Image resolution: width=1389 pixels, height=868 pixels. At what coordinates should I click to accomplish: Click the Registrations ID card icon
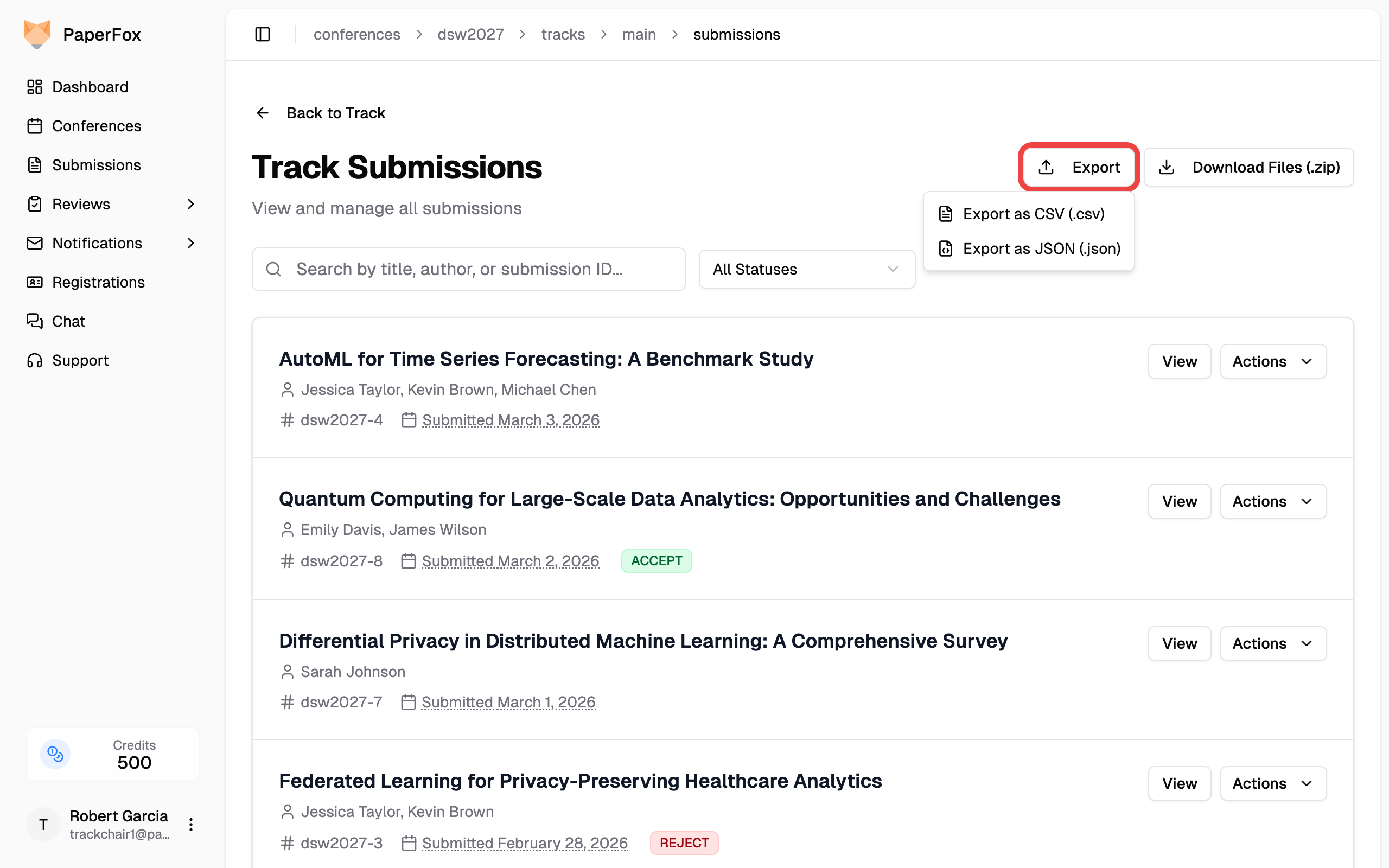(x=34, y=282)
